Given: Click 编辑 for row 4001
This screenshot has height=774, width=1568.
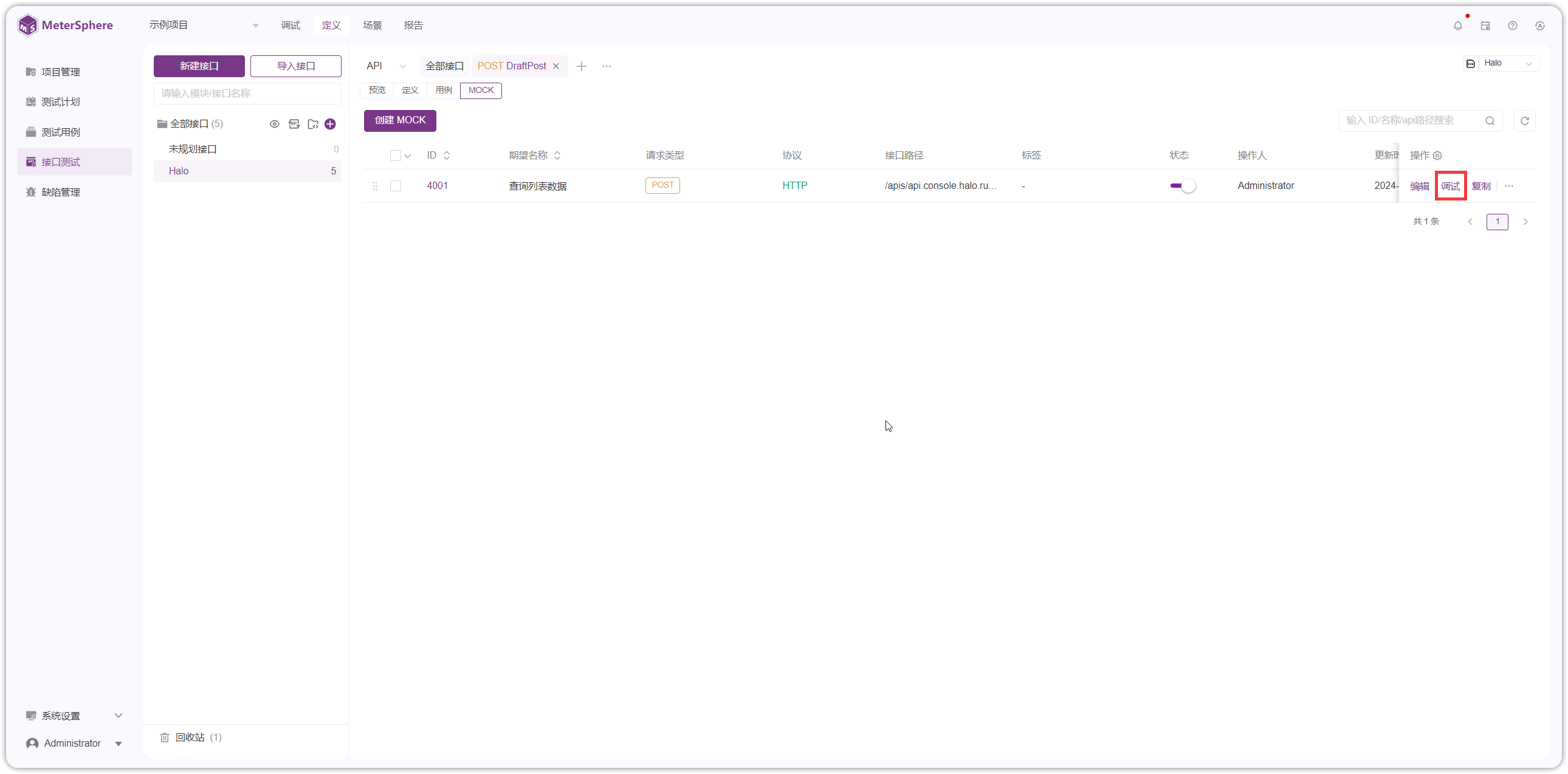Looking at the screenshot, I should [x=1420, y=186].
